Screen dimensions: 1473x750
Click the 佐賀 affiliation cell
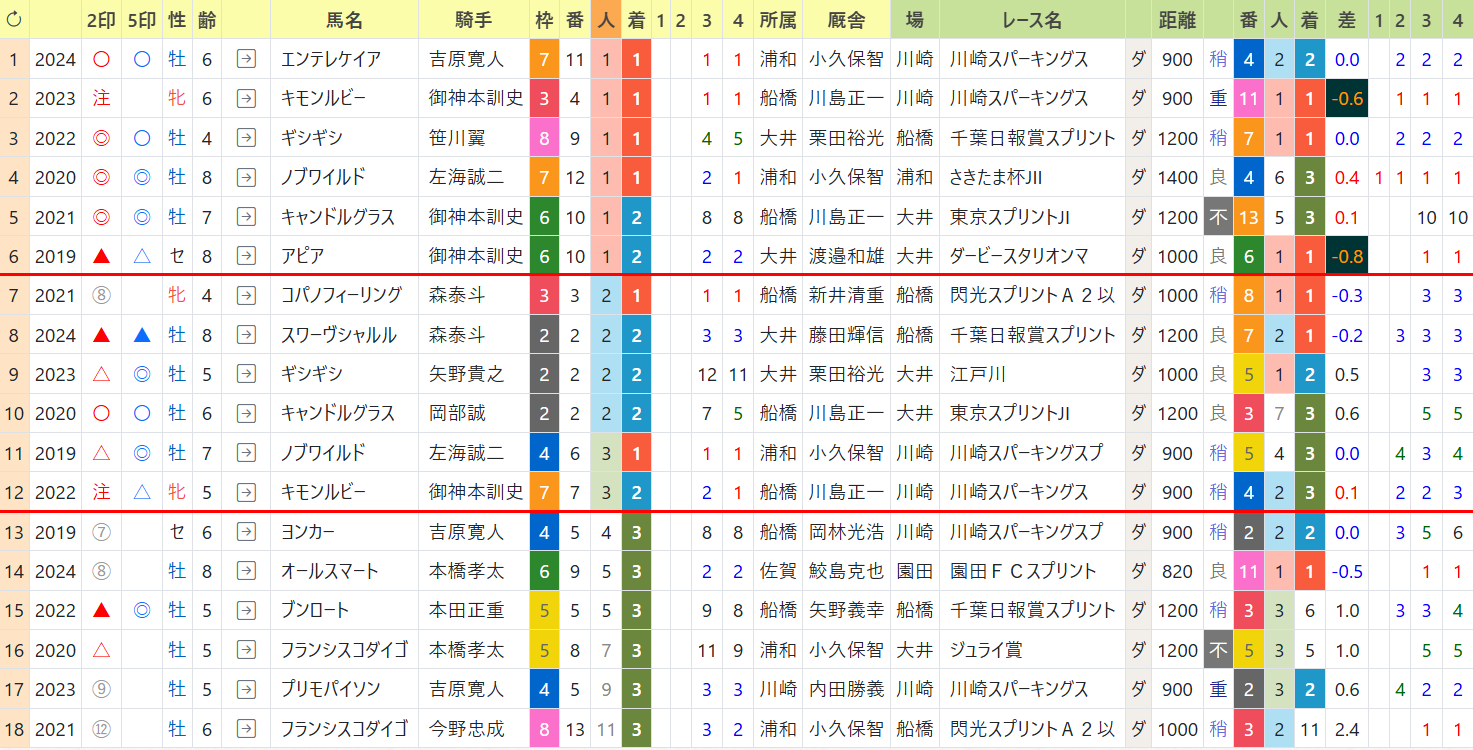777,571
